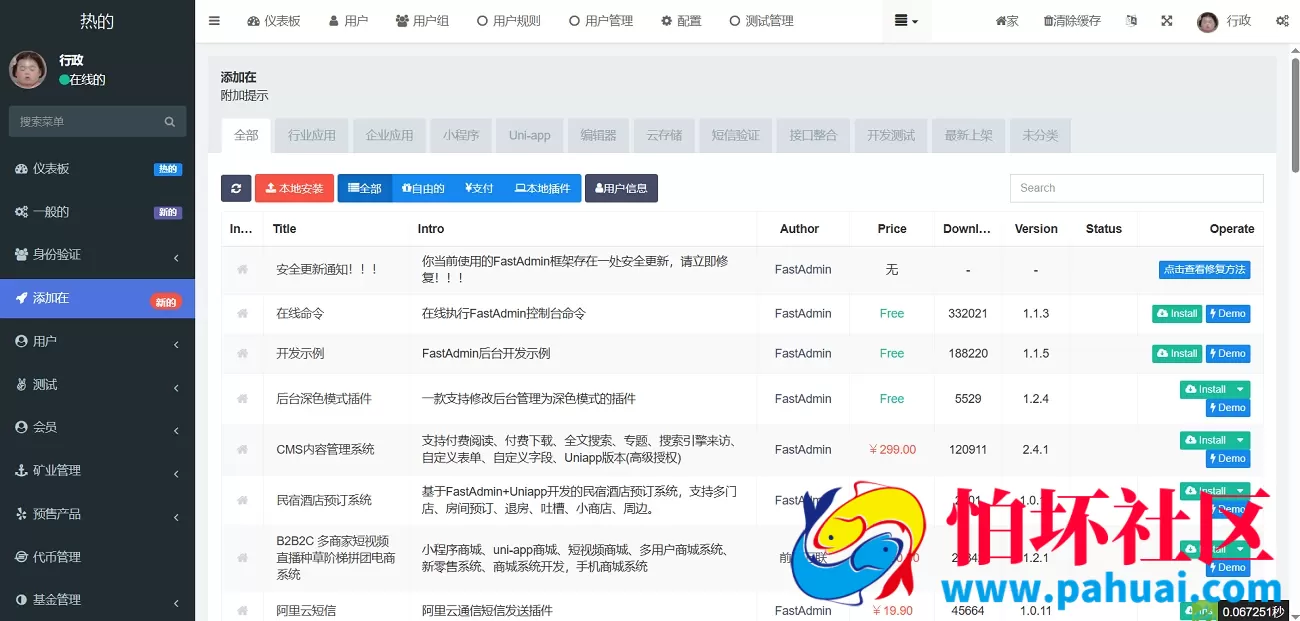The image size is (1300, 621).
Task: Open Install dropdown arrow for CMS内容管理系统
Action: pyautogui.click(x=1240, y=440)
